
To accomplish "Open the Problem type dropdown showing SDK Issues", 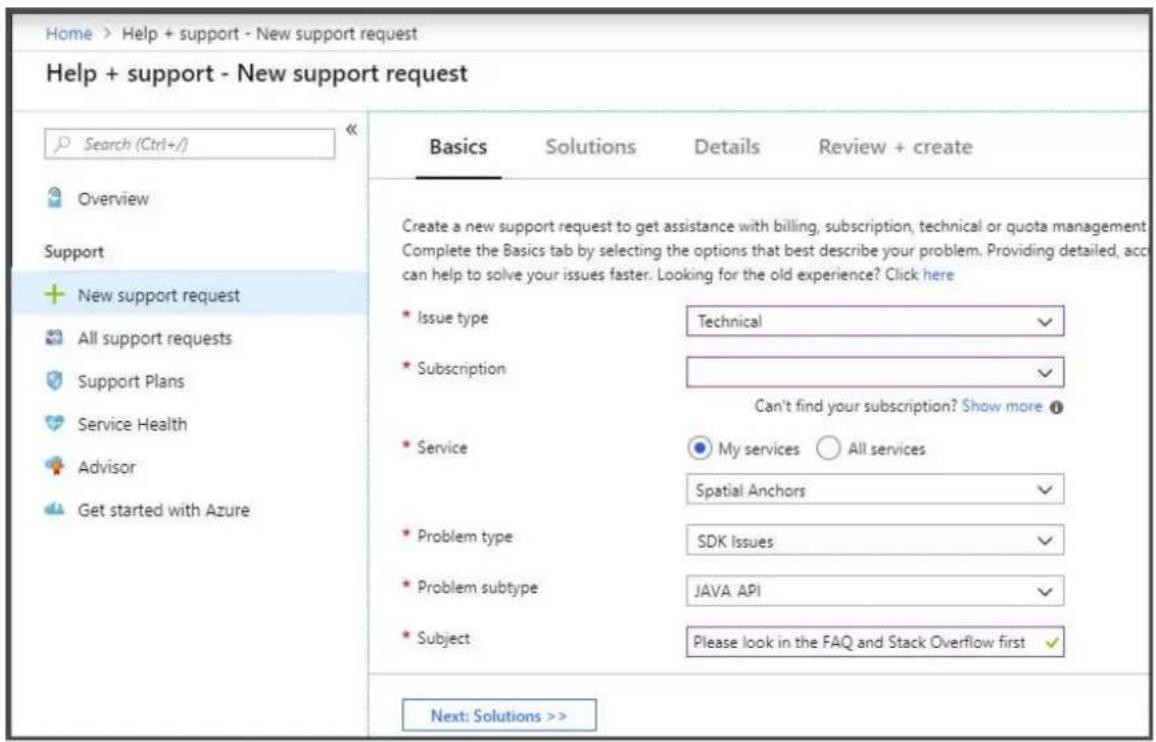I will point(874,541).
